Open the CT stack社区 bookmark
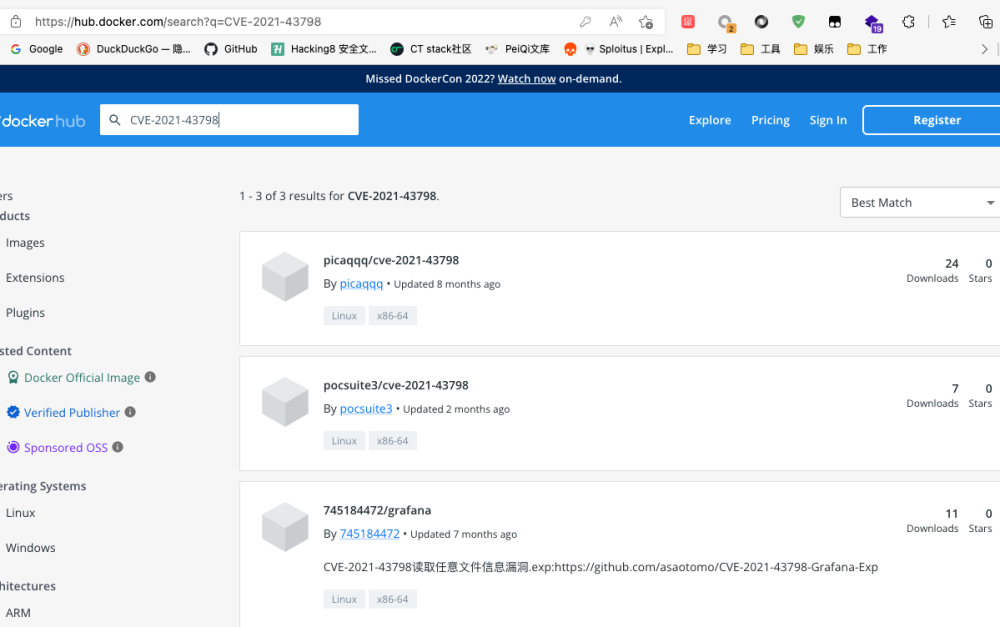The image size is (1000, 627). (430, 49)
